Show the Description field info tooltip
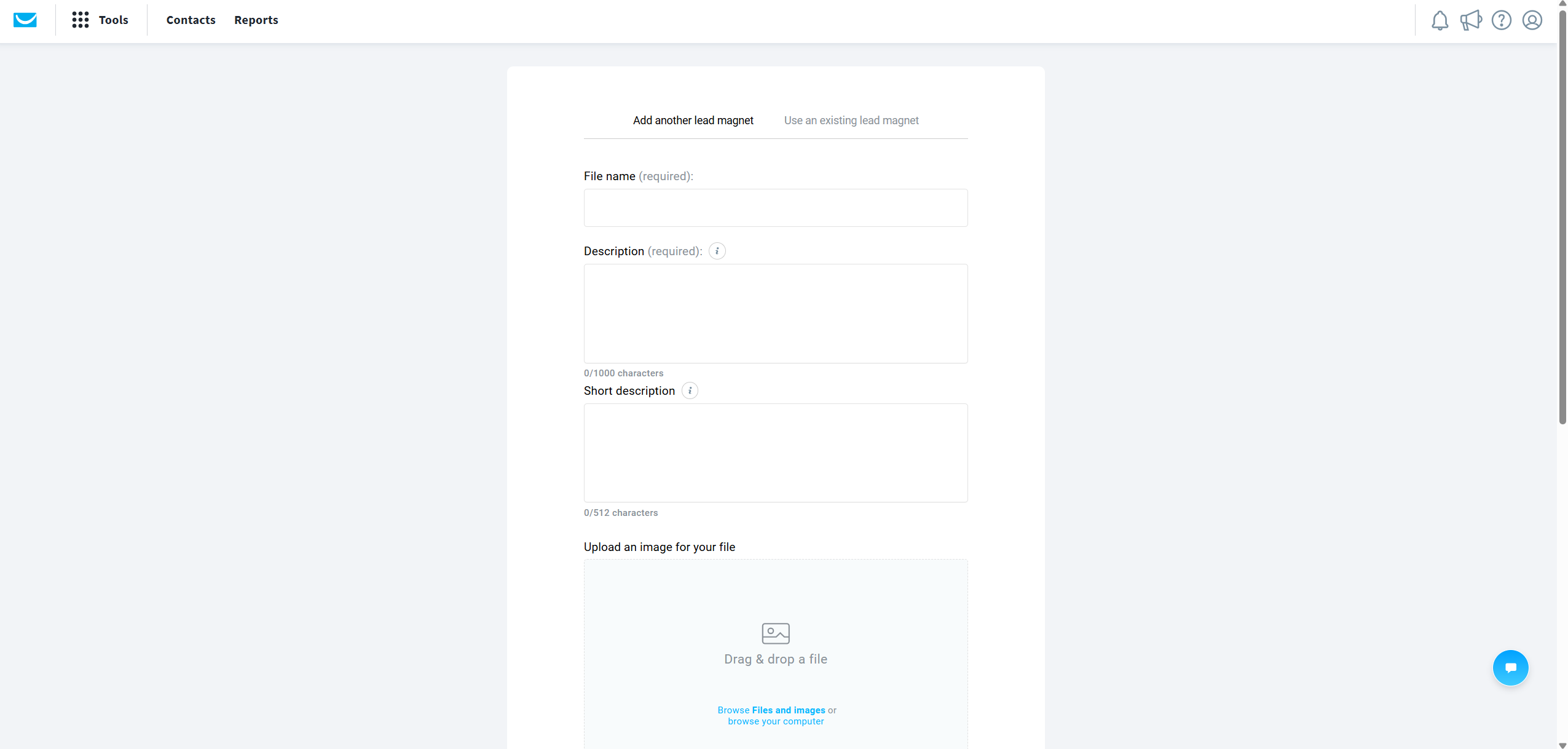This screenshot has height=749, width=1568. (717, 251)
